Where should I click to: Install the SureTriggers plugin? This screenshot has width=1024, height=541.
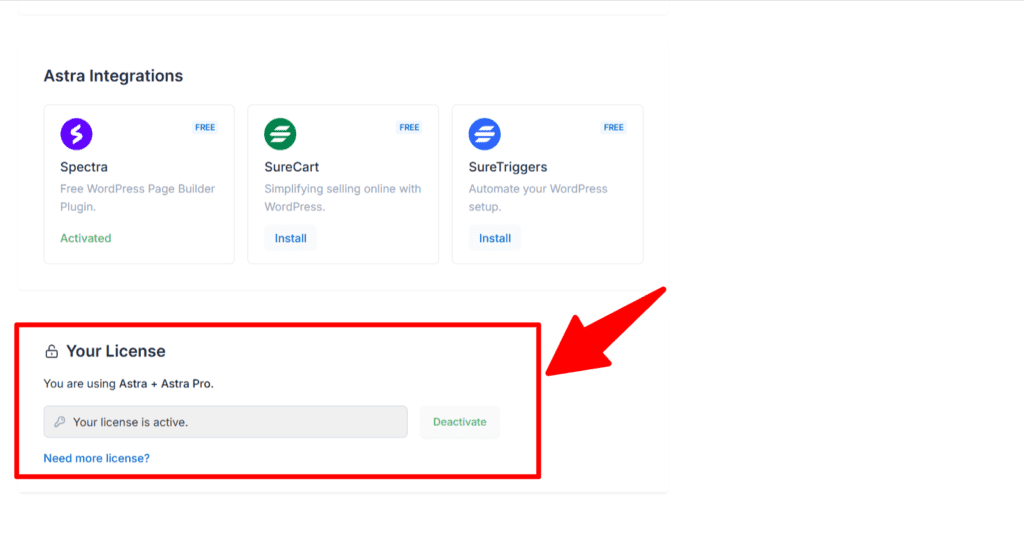[495, 238]
